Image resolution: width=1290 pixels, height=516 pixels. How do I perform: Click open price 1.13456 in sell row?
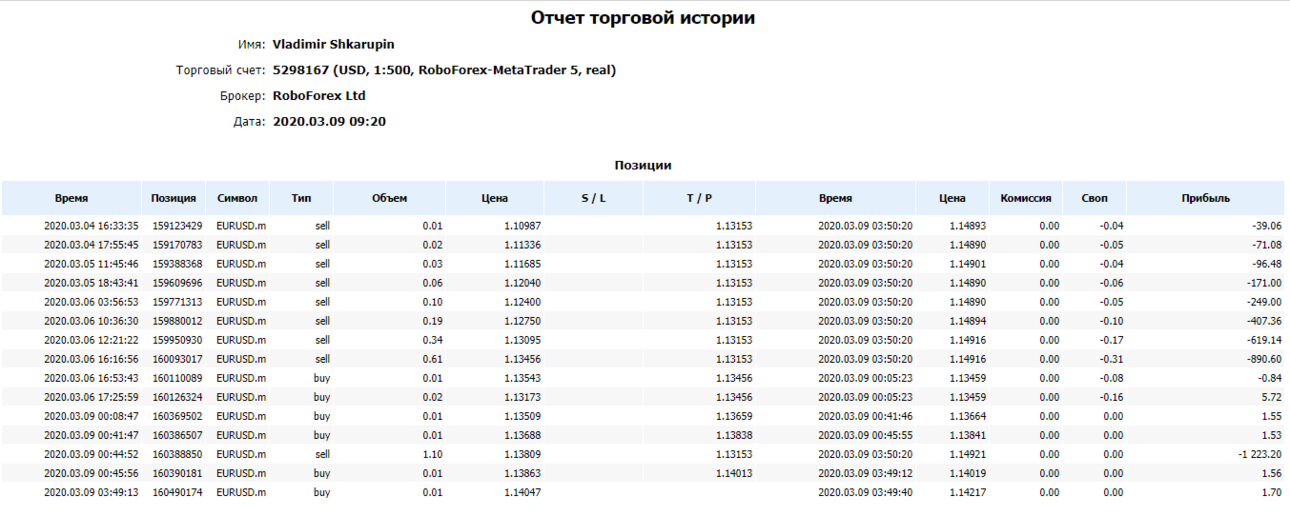pos(522,359)
